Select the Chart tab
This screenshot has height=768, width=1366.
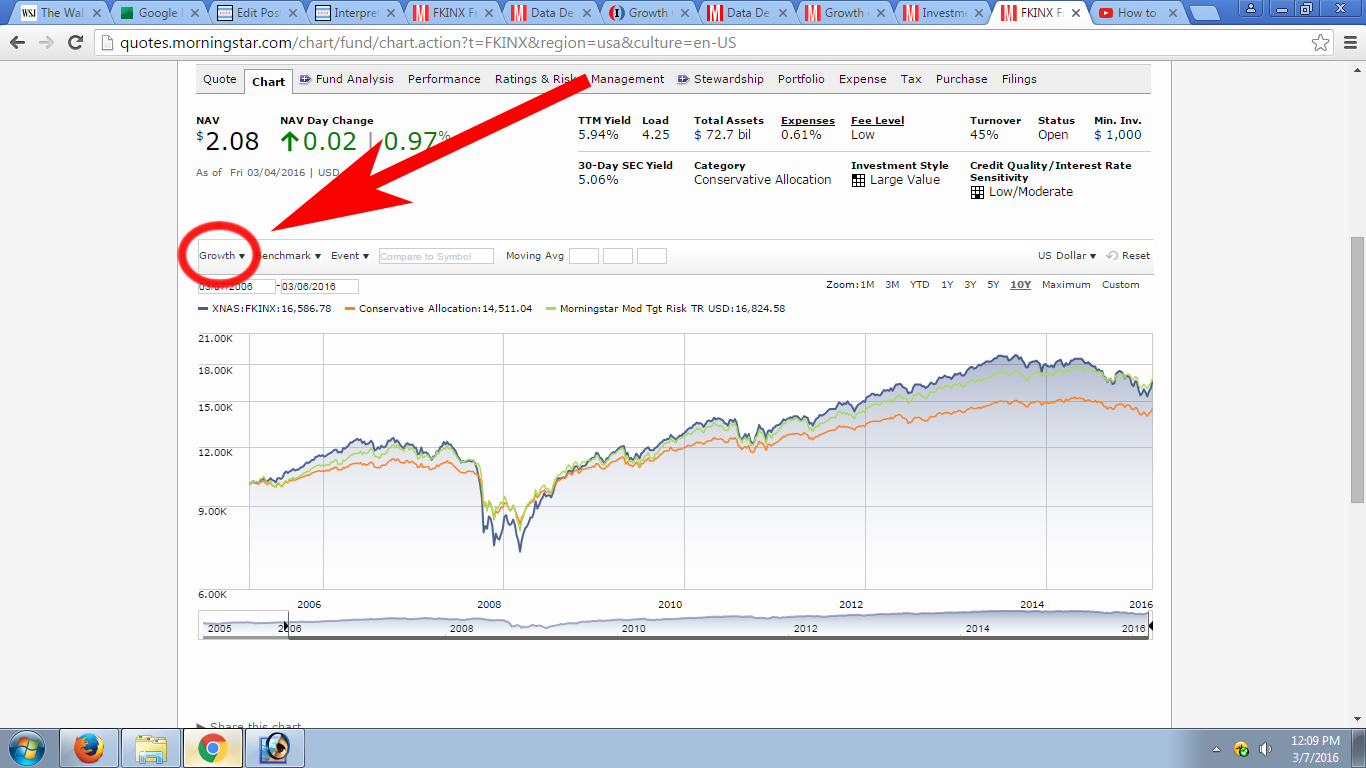tap(268, 81)
